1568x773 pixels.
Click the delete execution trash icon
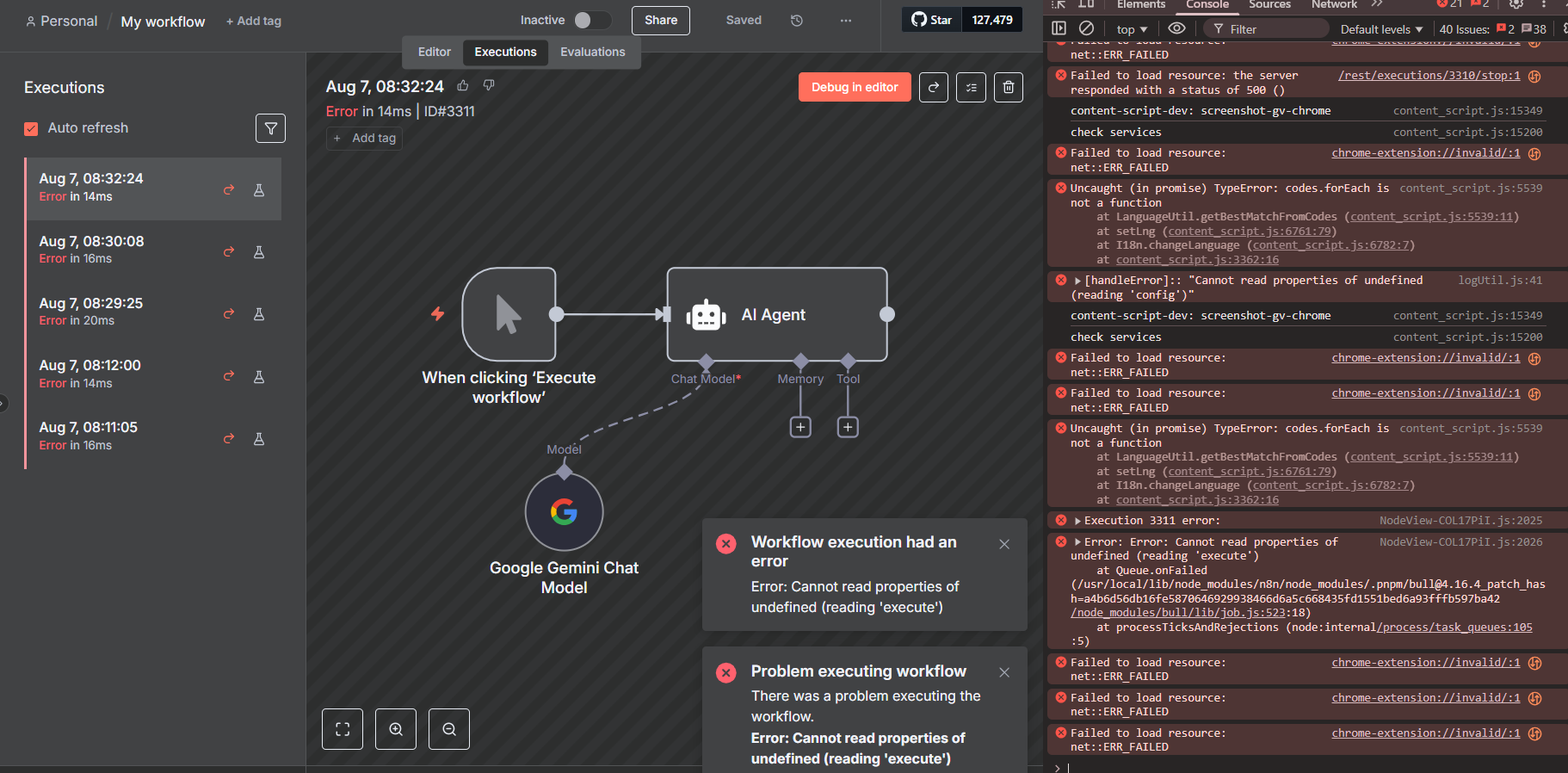coord(1009,87)
